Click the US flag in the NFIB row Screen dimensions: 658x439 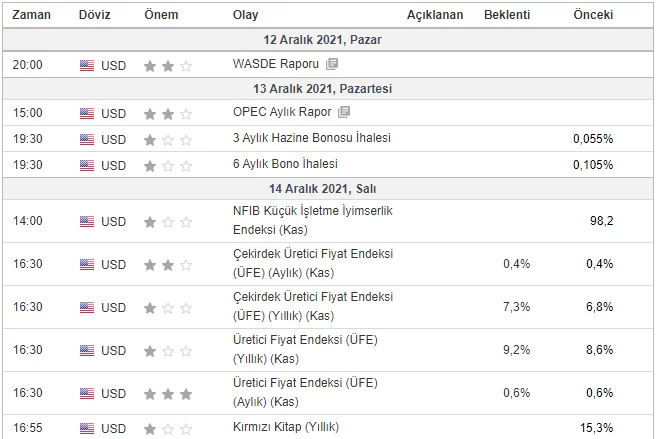click(87, 221)
